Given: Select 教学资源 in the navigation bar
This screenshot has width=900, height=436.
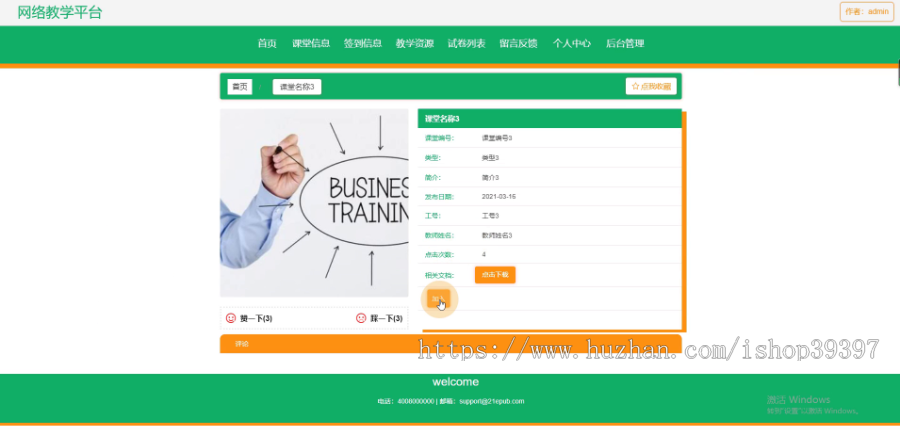Looking at the screenshot, I should [x=414, y=44].
